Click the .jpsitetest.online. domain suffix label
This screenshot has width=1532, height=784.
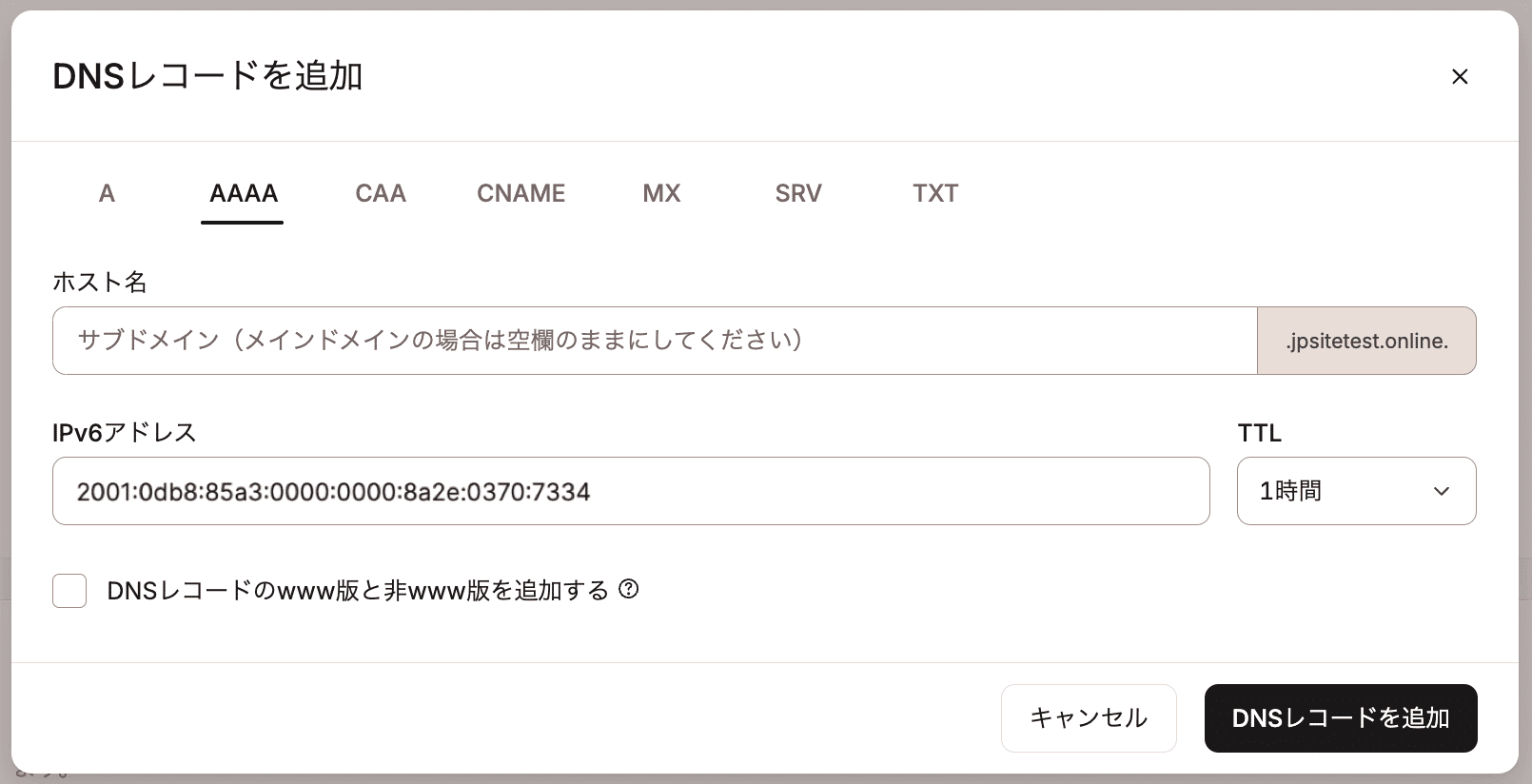1367,341
